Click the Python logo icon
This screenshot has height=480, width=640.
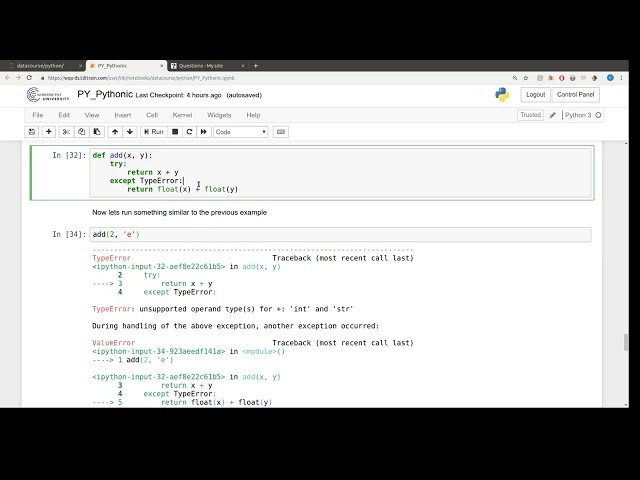502,95
